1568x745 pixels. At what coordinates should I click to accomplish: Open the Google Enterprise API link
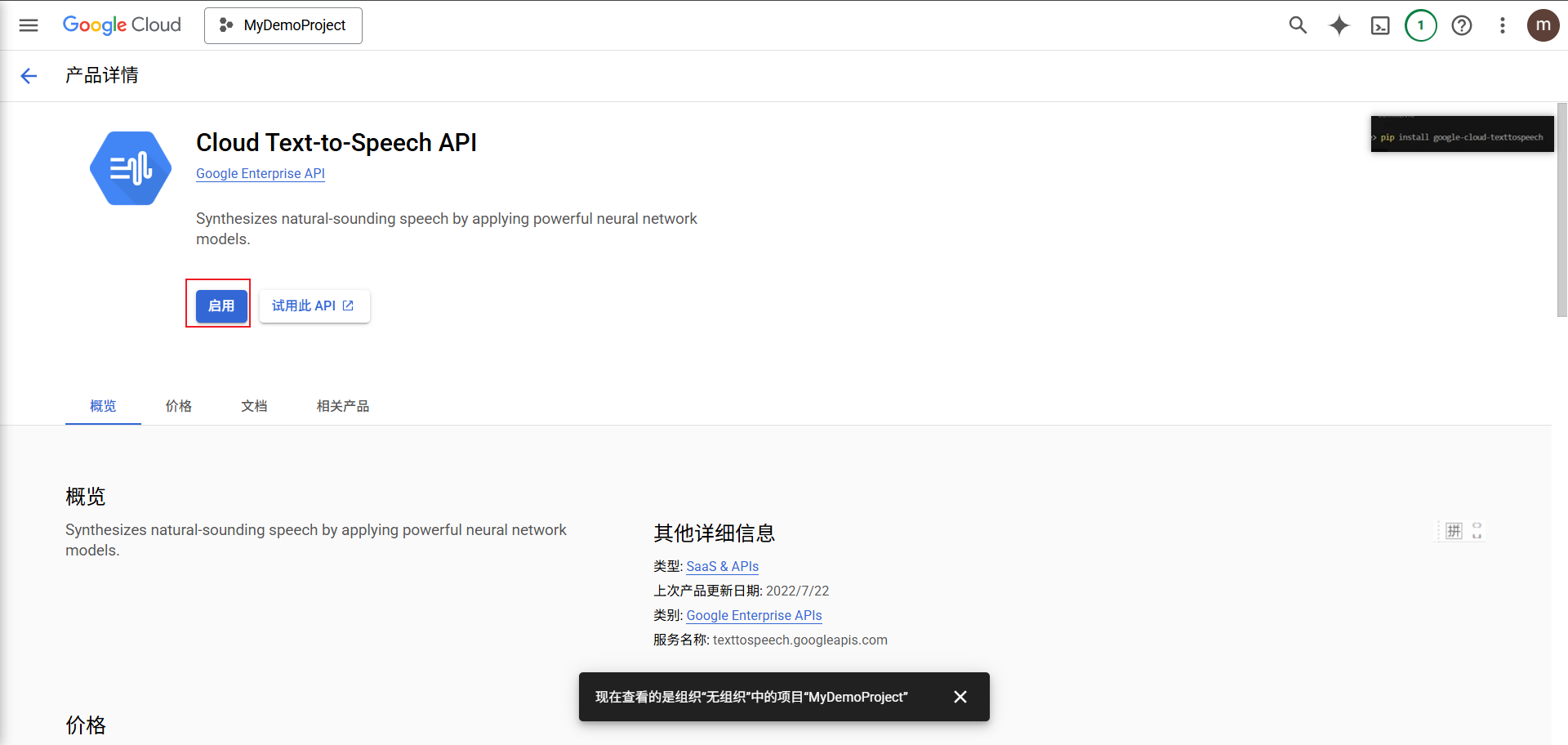260,173
